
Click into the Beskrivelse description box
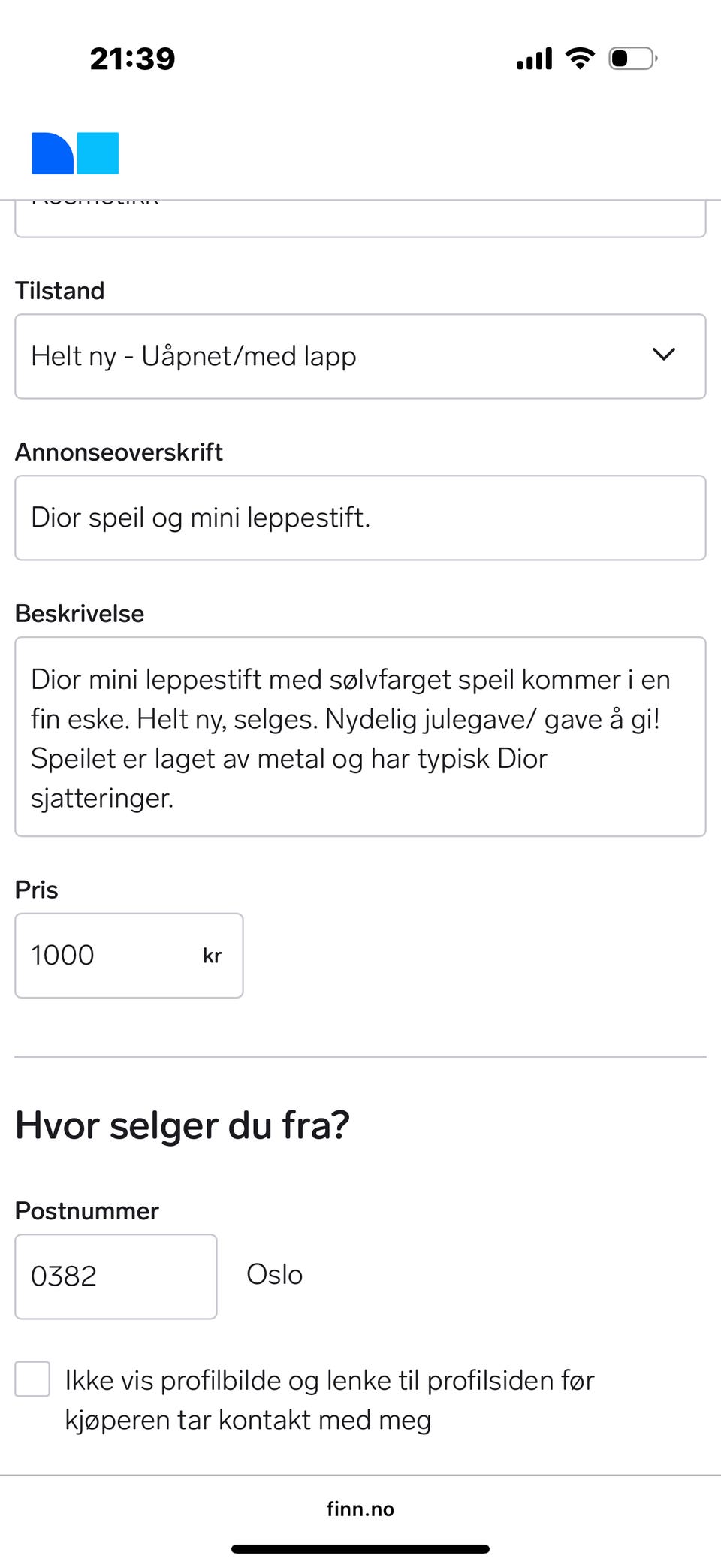360,736
